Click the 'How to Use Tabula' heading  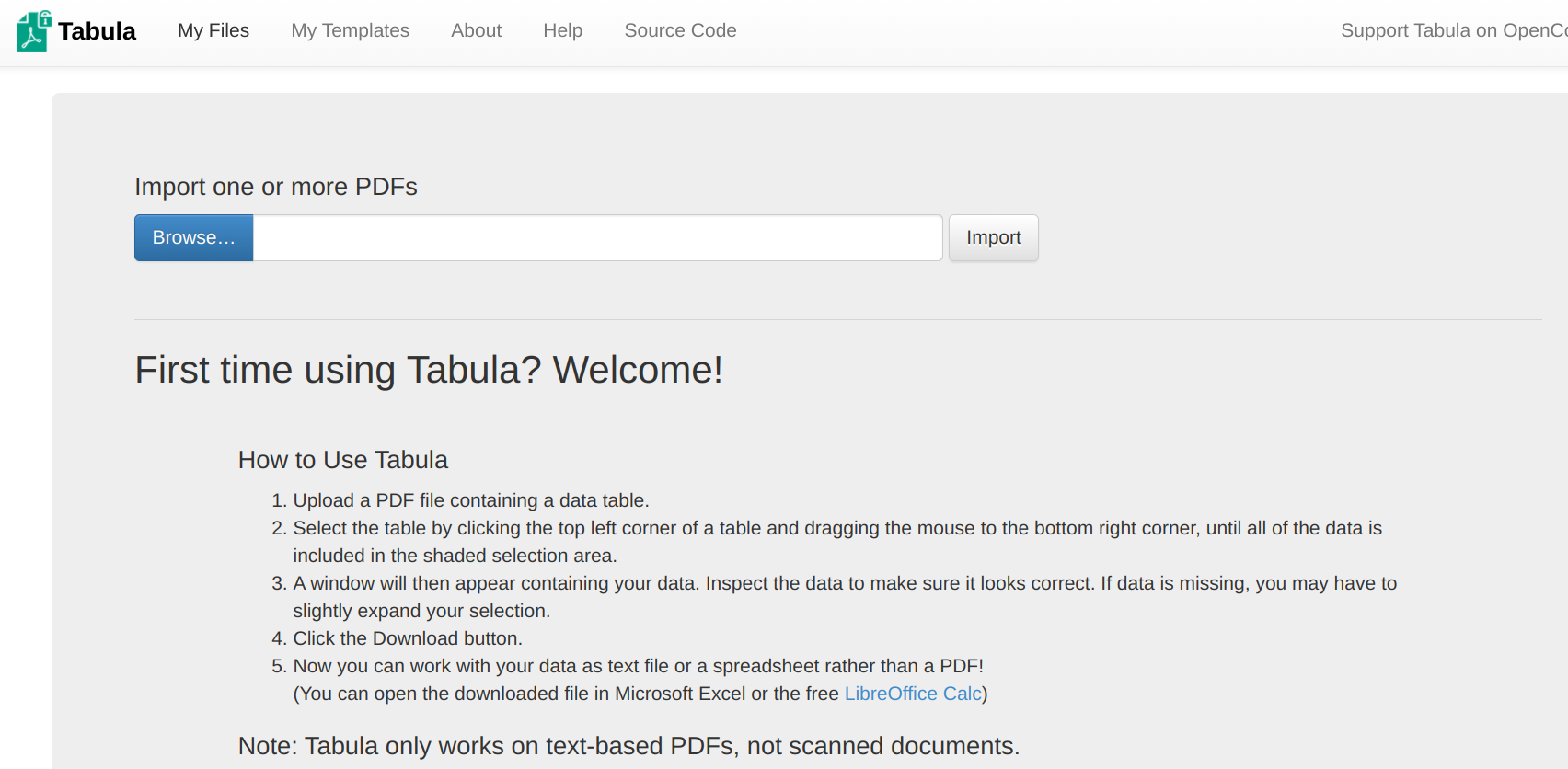[x=342, y=460]
